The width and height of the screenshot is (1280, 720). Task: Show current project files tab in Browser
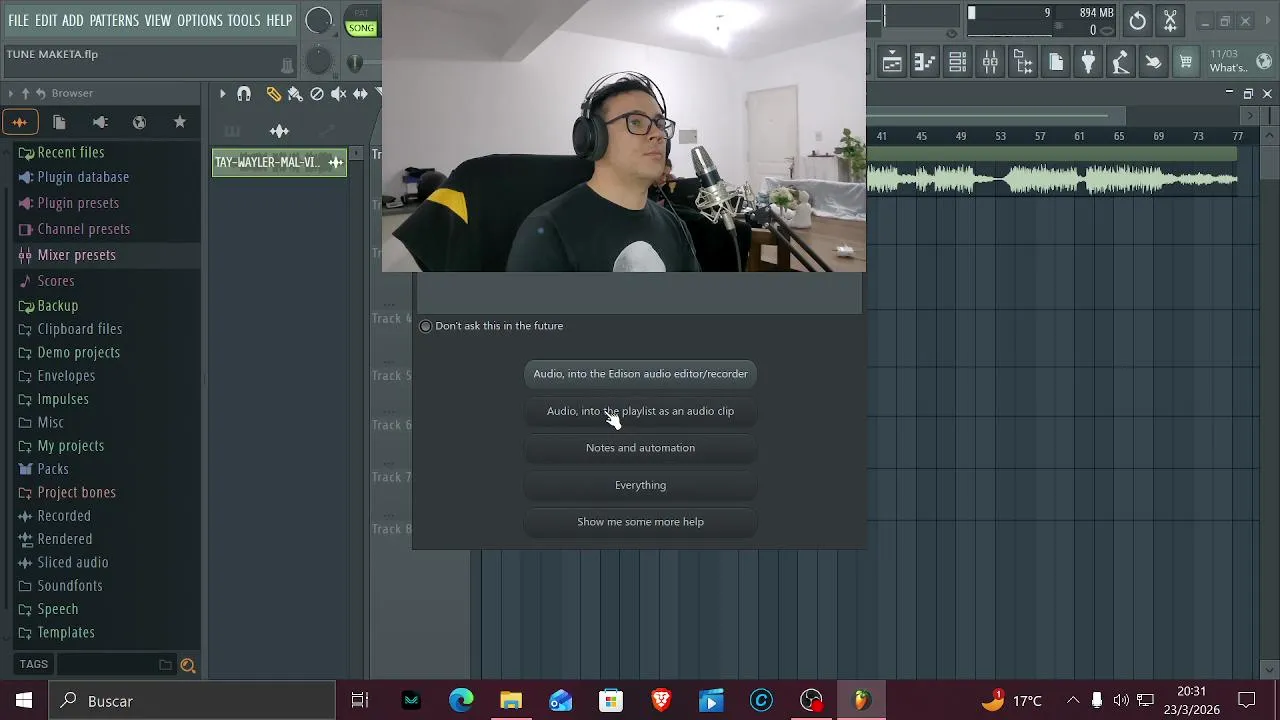click(59, 122)
